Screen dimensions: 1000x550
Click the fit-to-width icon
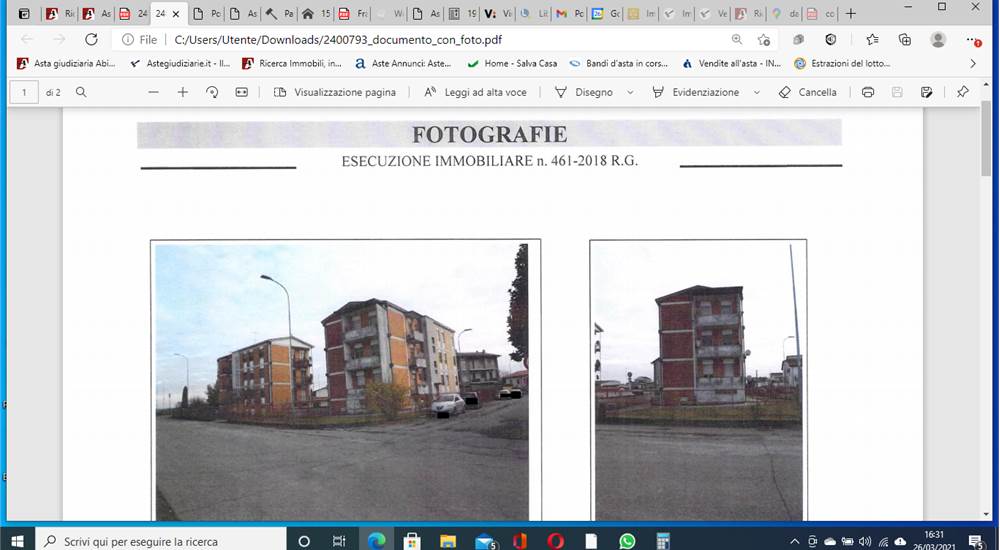[x=241, y=93]
